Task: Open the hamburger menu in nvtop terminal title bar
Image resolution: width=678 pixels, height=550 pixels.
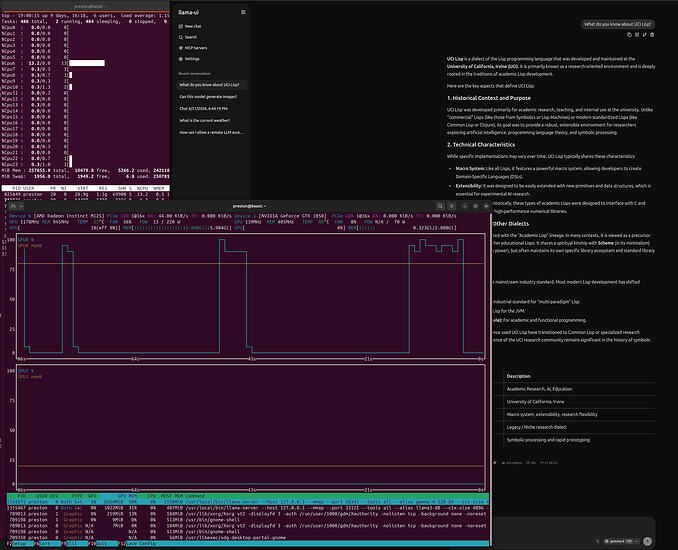Action: [451, 206]
